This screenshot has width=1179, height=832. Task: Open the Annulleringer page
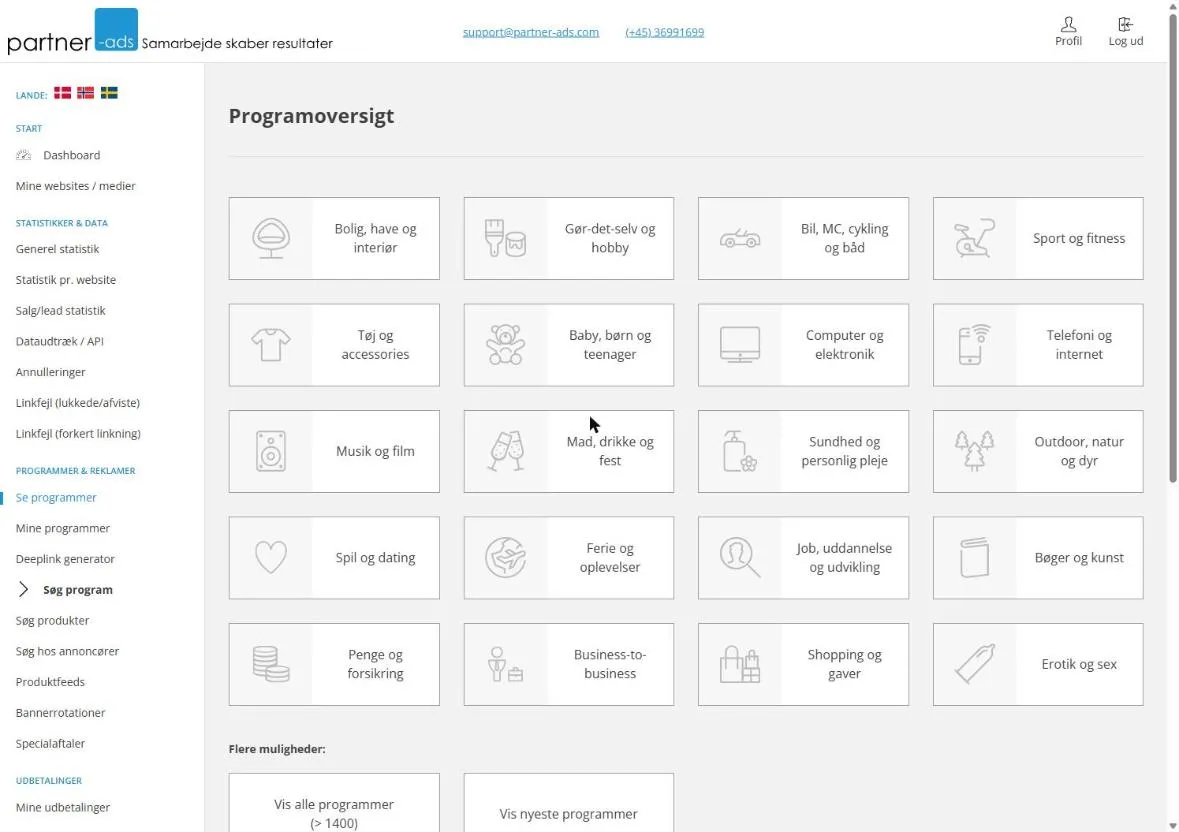coord(50,372)
